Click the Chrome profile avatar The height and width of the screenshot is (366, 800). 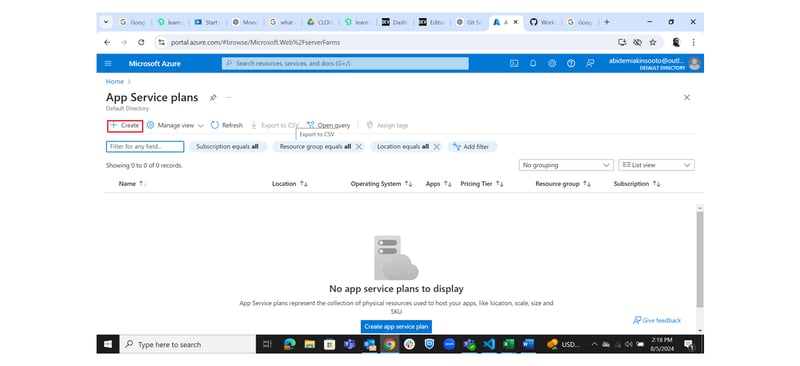(x=676, y=42)
